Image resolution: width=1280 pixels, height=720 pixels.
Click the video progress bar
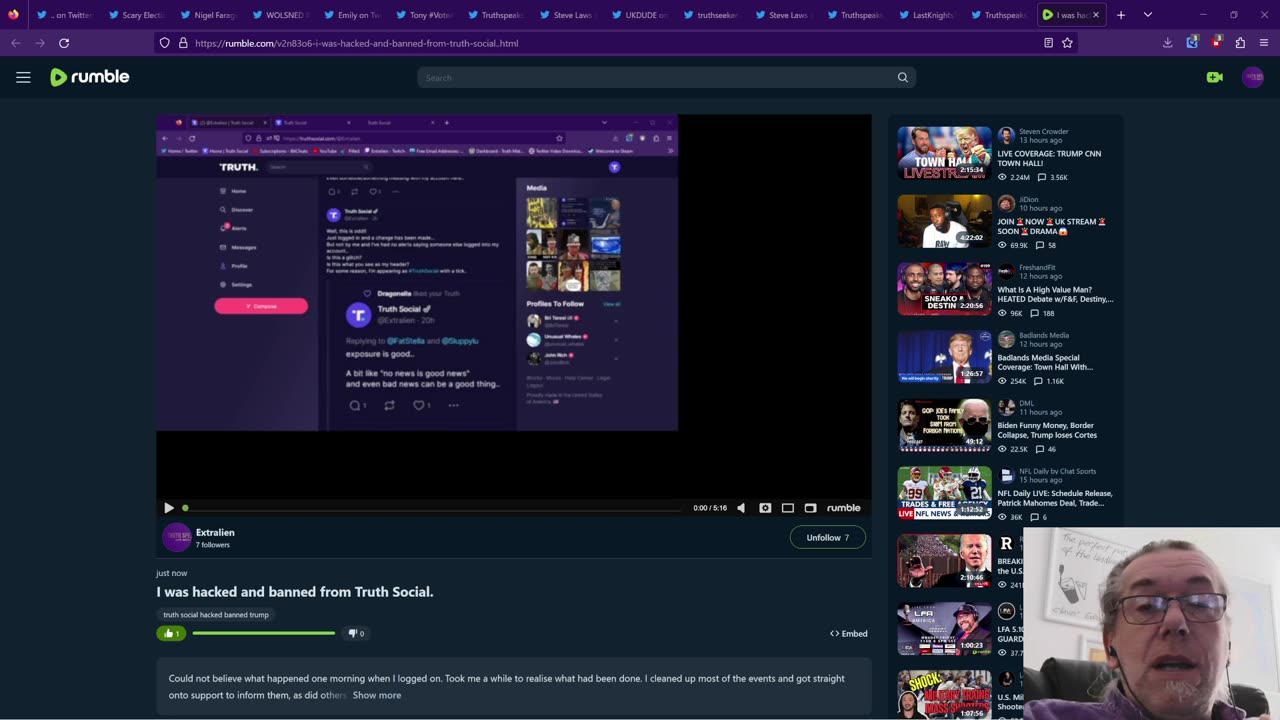[x=433, y=508]
